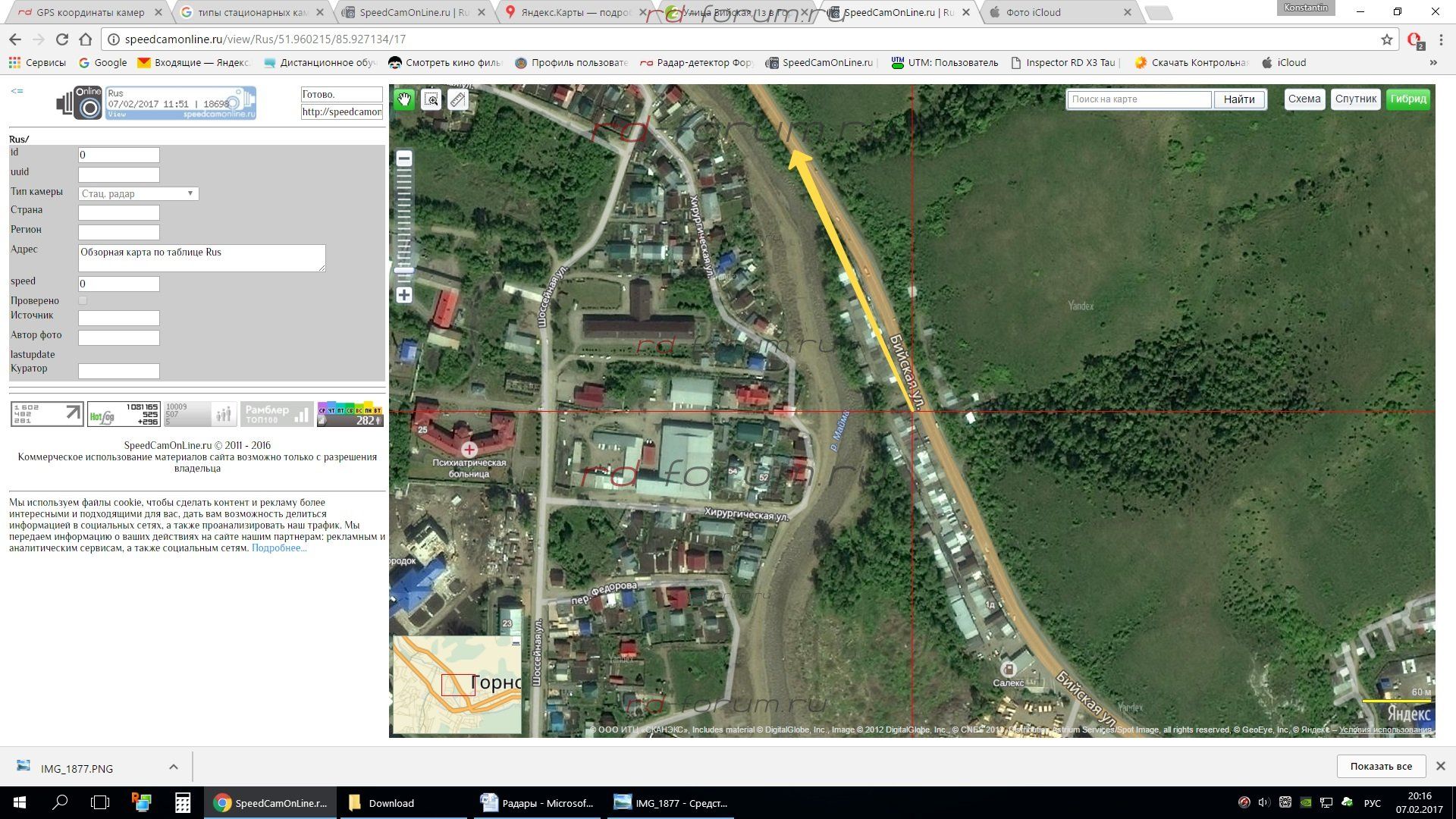The width and height of the screenshot is (1456, 819).
Task: Switch map to Схема view
Action: coord(1304,99)
